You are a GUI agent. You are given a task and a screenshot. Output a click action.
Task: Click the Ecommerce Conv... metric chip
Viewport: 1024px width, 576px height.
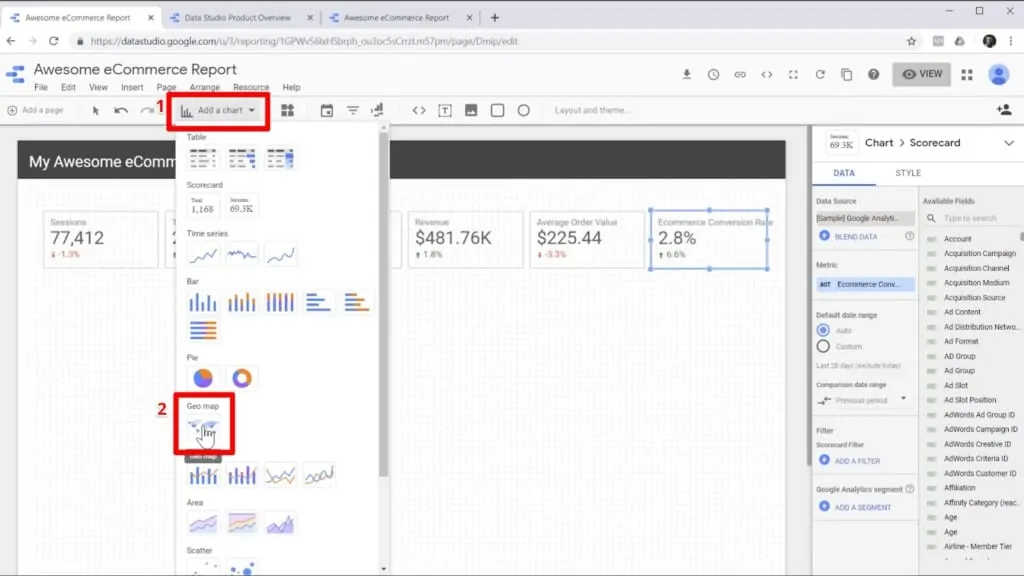[x=864, y=284]
